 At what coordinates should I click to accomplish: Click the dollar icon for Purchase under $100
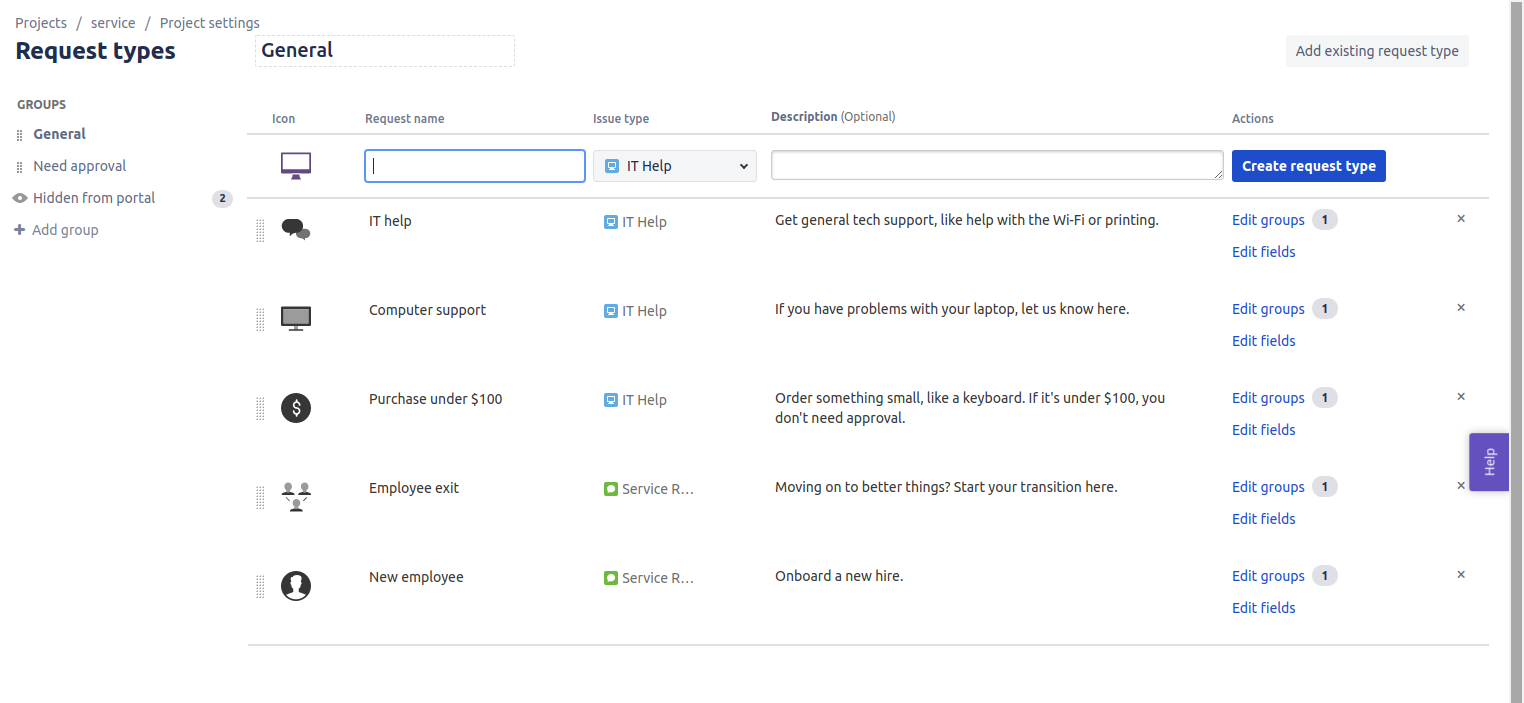pos(296,408)
